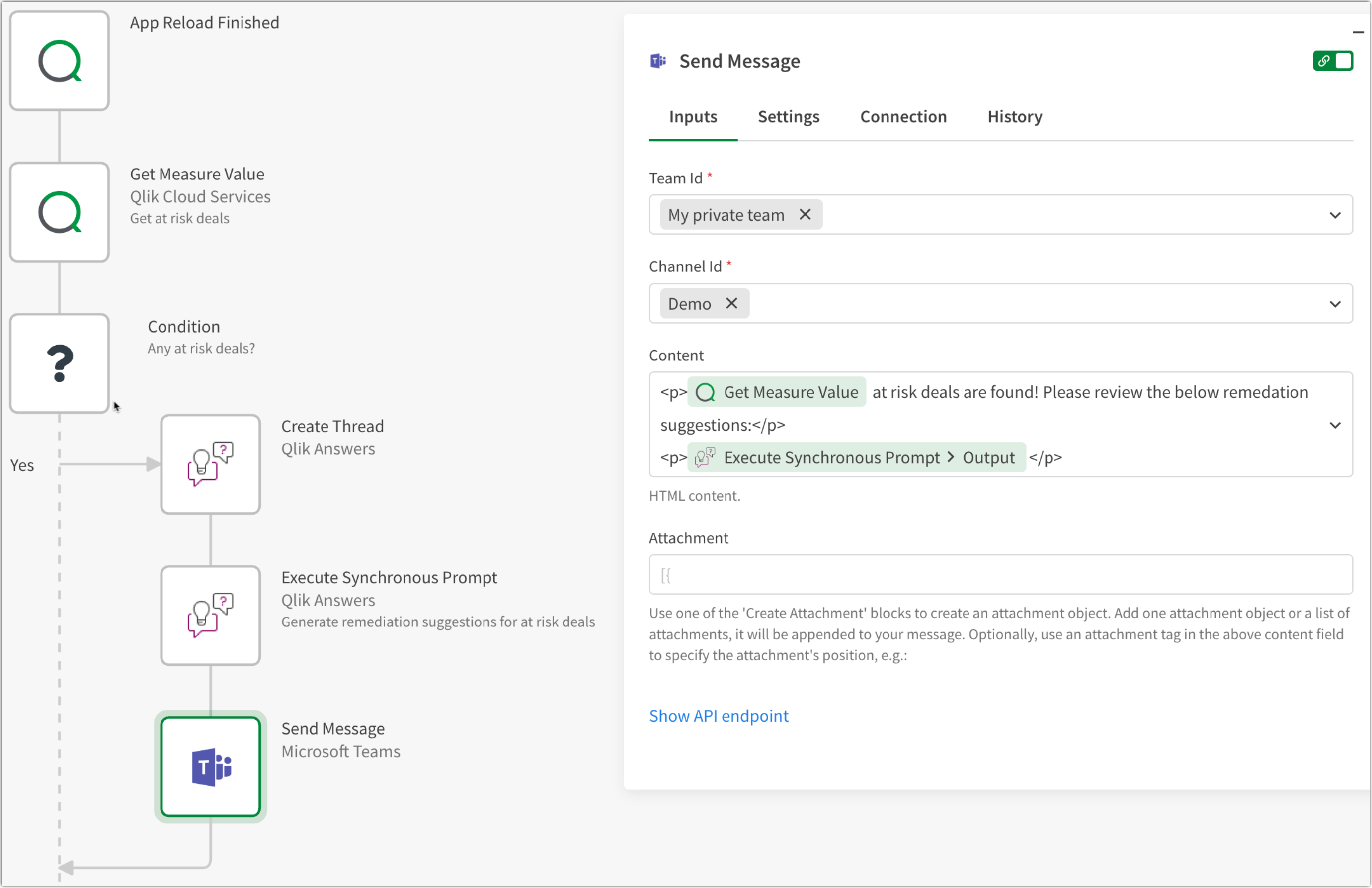Viewport: 1372px width, 888px height.
Task: Open the History tab
Action: point(1014,116)
